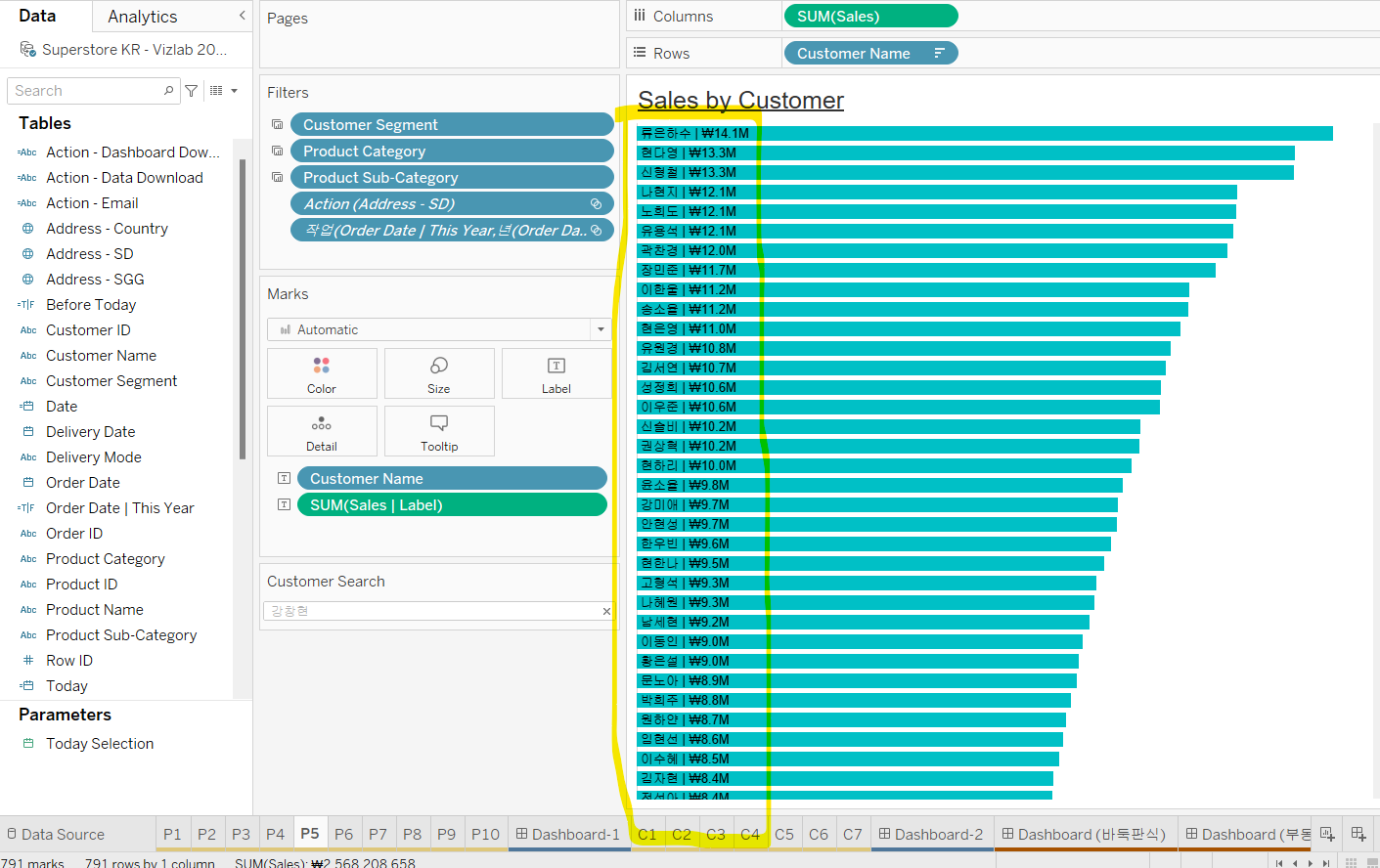
Task: Click the label icon beside SUM(Sales | Label)
Action: tap(284, 504)
